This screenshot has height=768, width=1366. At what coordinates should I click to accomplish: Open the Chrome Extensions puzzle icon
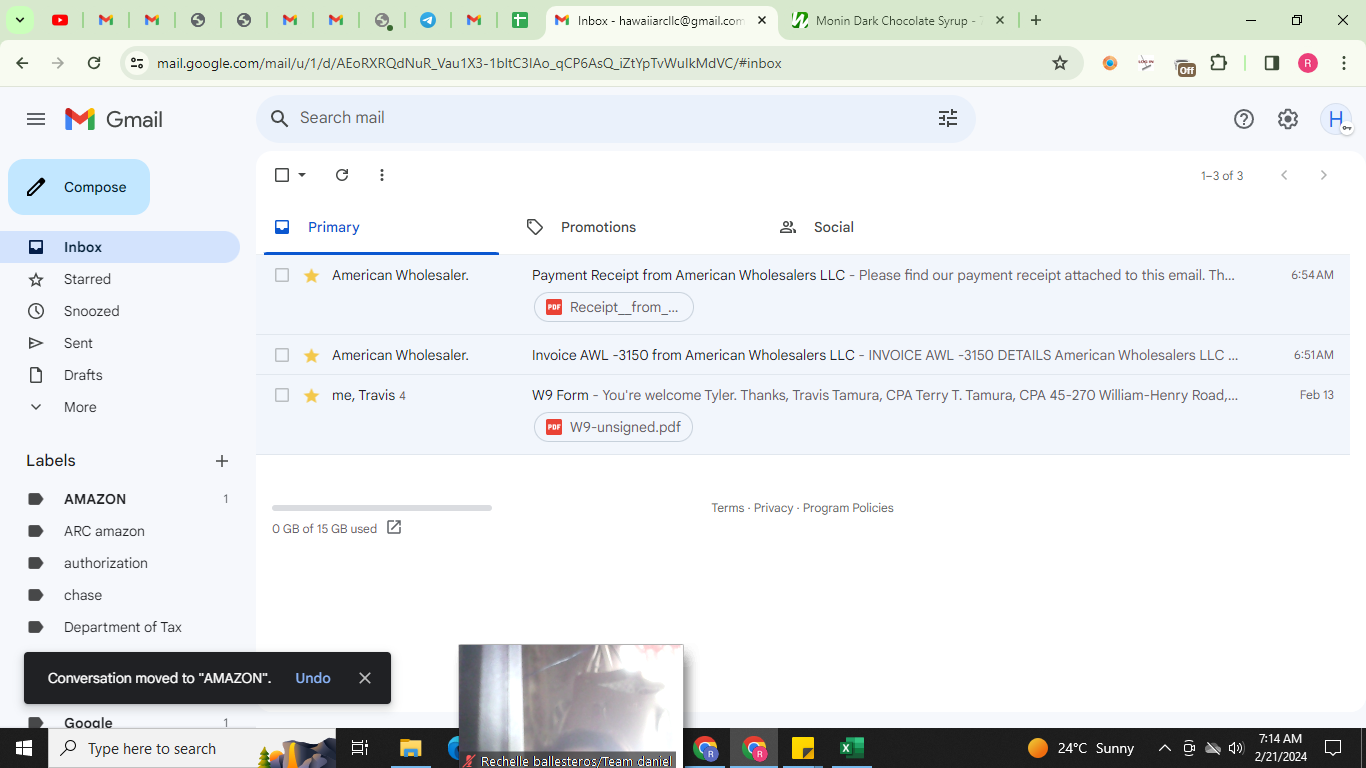coord(1218,63)
